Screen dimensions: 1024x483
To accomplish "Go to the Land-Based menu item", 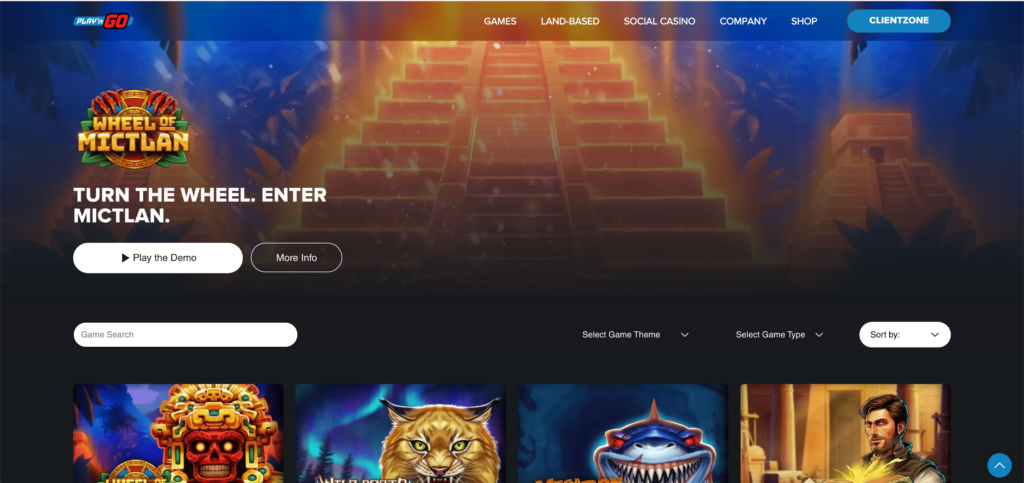I will (x=570, y=21).
